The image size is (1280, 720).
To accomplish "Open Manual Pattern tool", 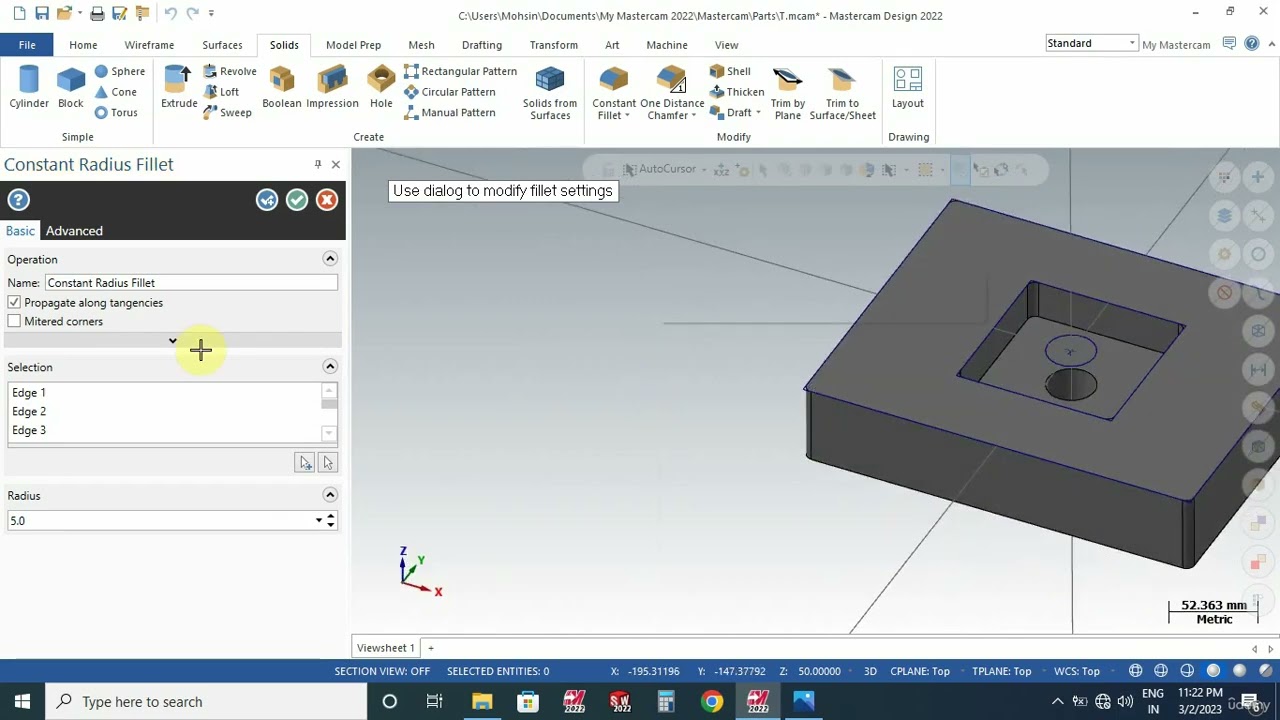I will 449,113.
